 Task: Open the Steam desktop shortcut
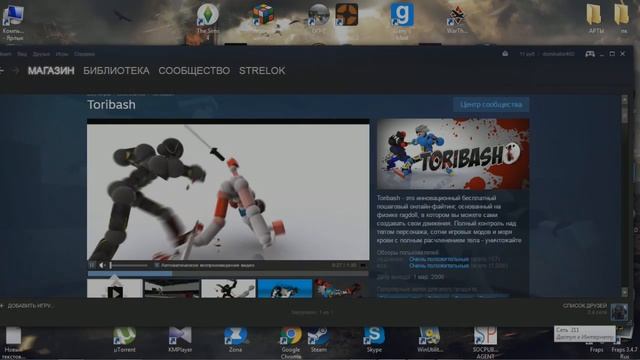click(x=318, y=340)
